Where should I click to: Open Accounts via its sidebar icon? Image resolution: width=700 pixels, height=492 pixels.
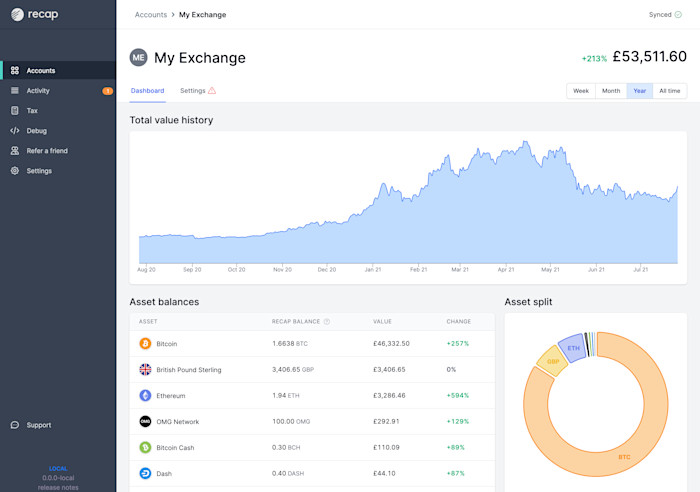click(15, 71)
